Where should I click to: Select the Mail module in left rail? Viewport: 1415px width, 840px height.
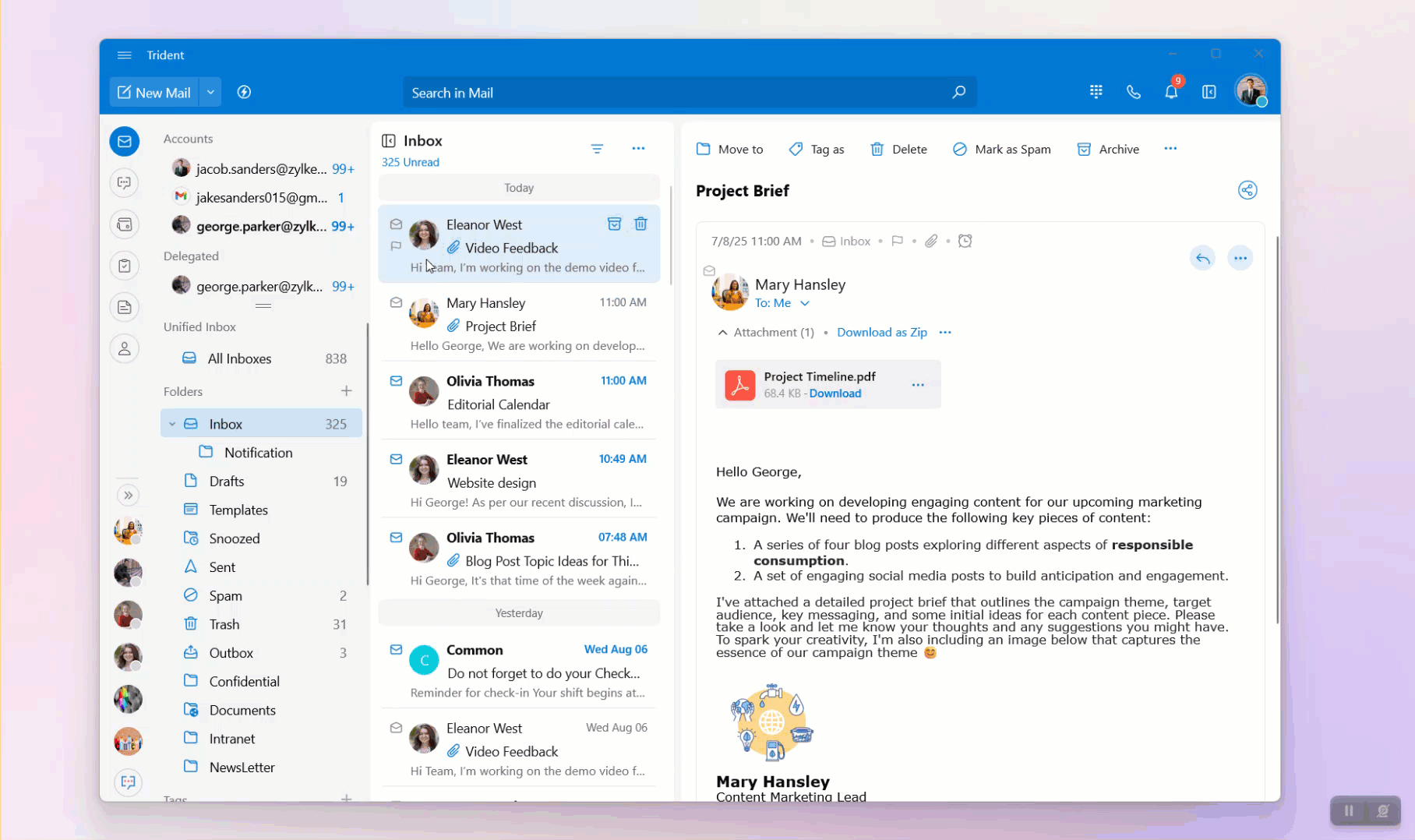[x=125, y=141]
